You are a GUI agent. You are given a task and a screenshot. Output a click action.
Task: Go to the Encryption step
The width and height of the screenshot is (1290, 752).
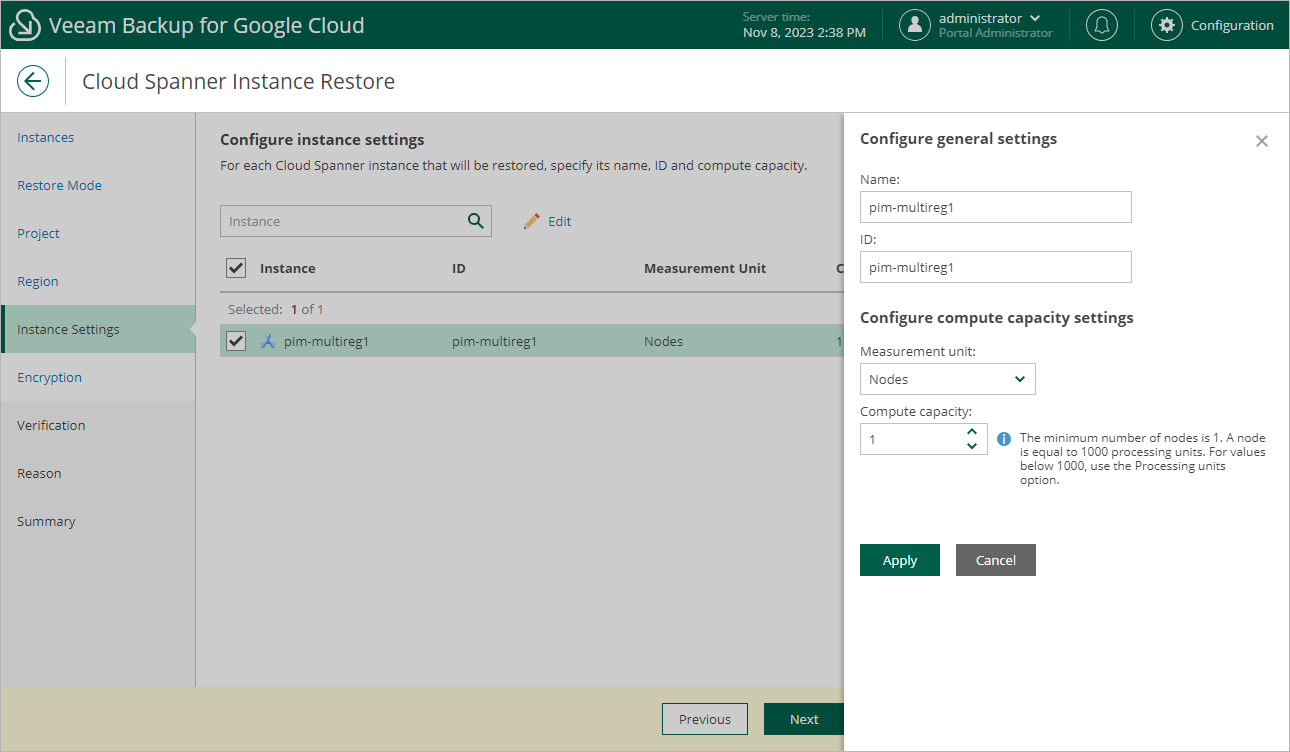(49, 377)
